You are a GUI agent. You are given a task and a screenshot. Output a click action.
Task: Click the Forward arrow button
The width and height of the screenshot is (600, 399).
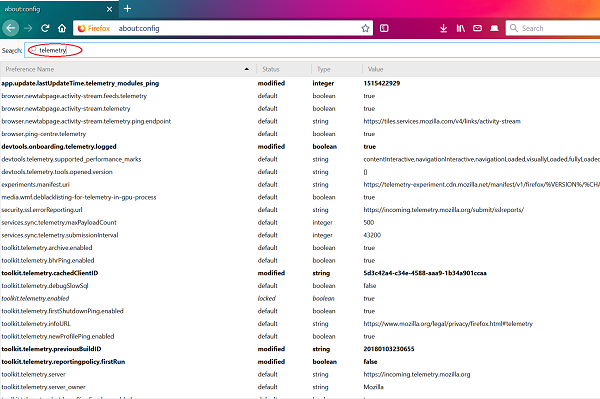pyautogui.click(x=28, y=28)
